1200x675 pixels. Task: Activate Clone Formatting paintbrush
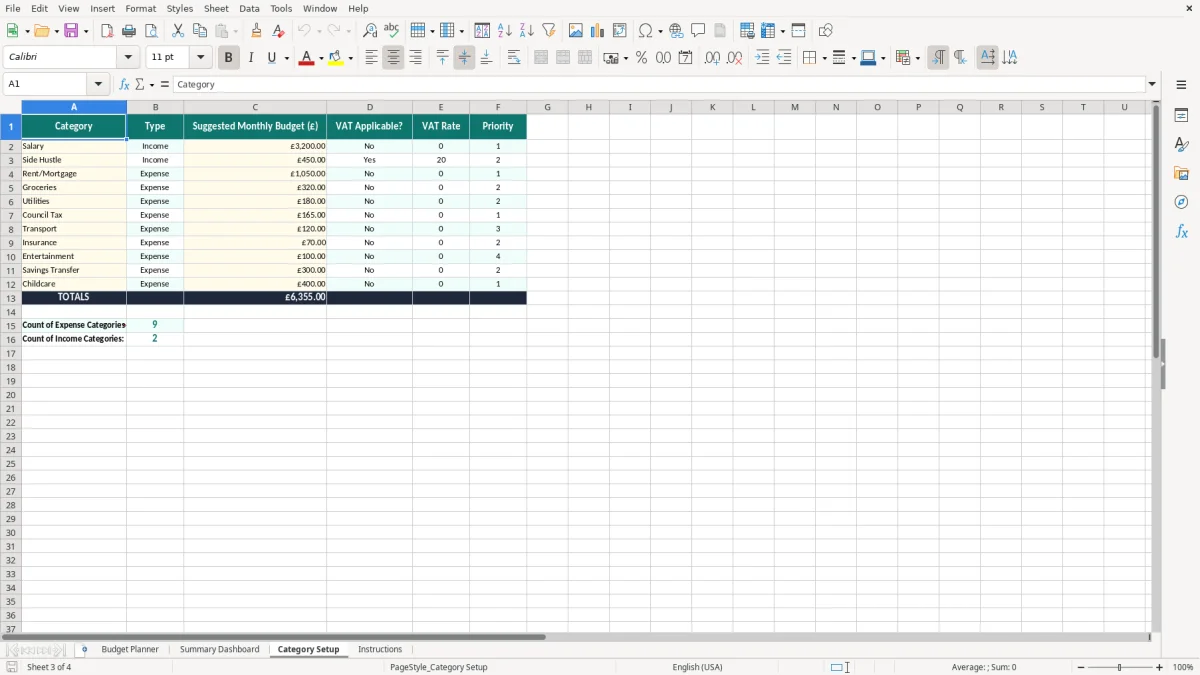pos(257,31)
